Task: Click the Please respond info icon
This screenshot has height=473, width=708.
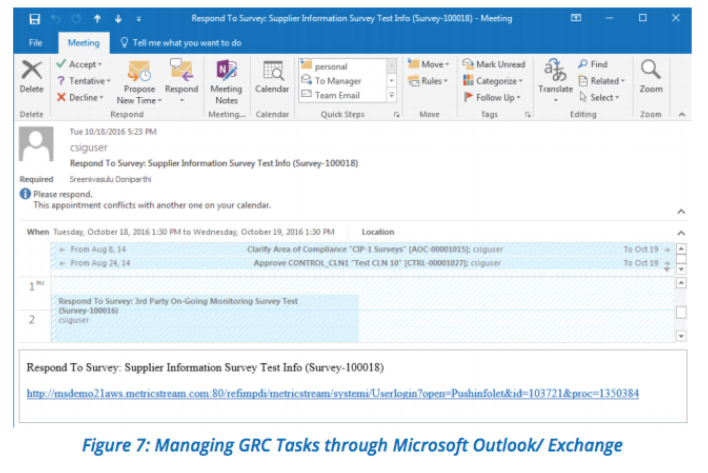Action: 25,194
